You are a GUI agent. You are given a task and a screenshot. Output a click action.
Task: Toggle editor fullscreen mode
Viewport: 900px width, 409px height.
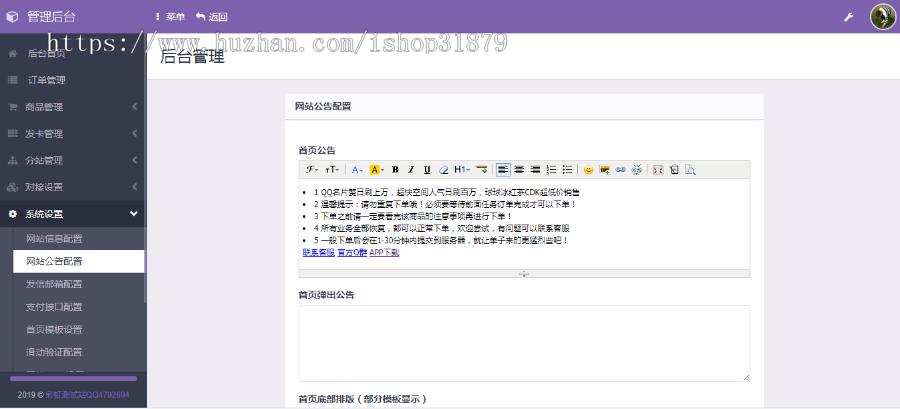[658, 170]
